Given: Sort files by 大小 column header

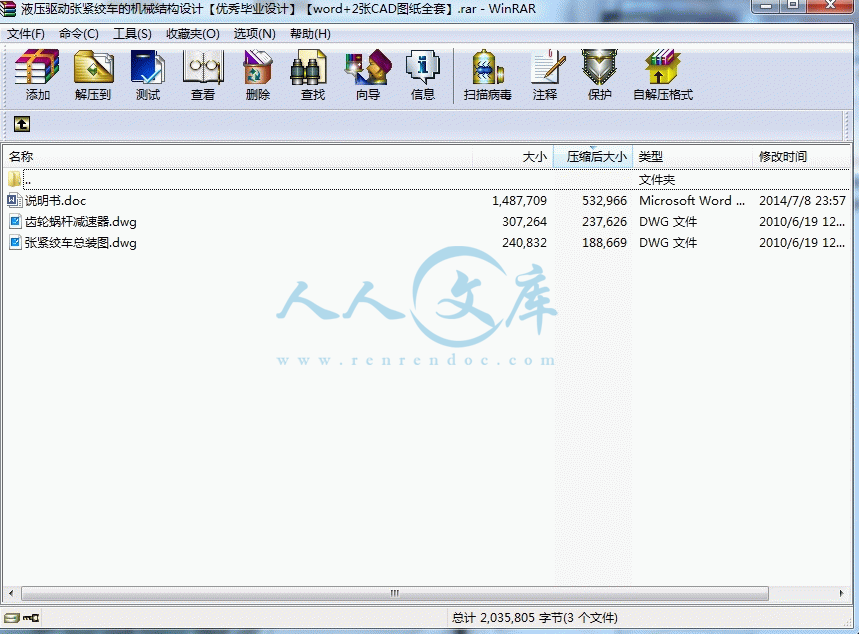Looking at the screenshot, I should coord(513,157).
